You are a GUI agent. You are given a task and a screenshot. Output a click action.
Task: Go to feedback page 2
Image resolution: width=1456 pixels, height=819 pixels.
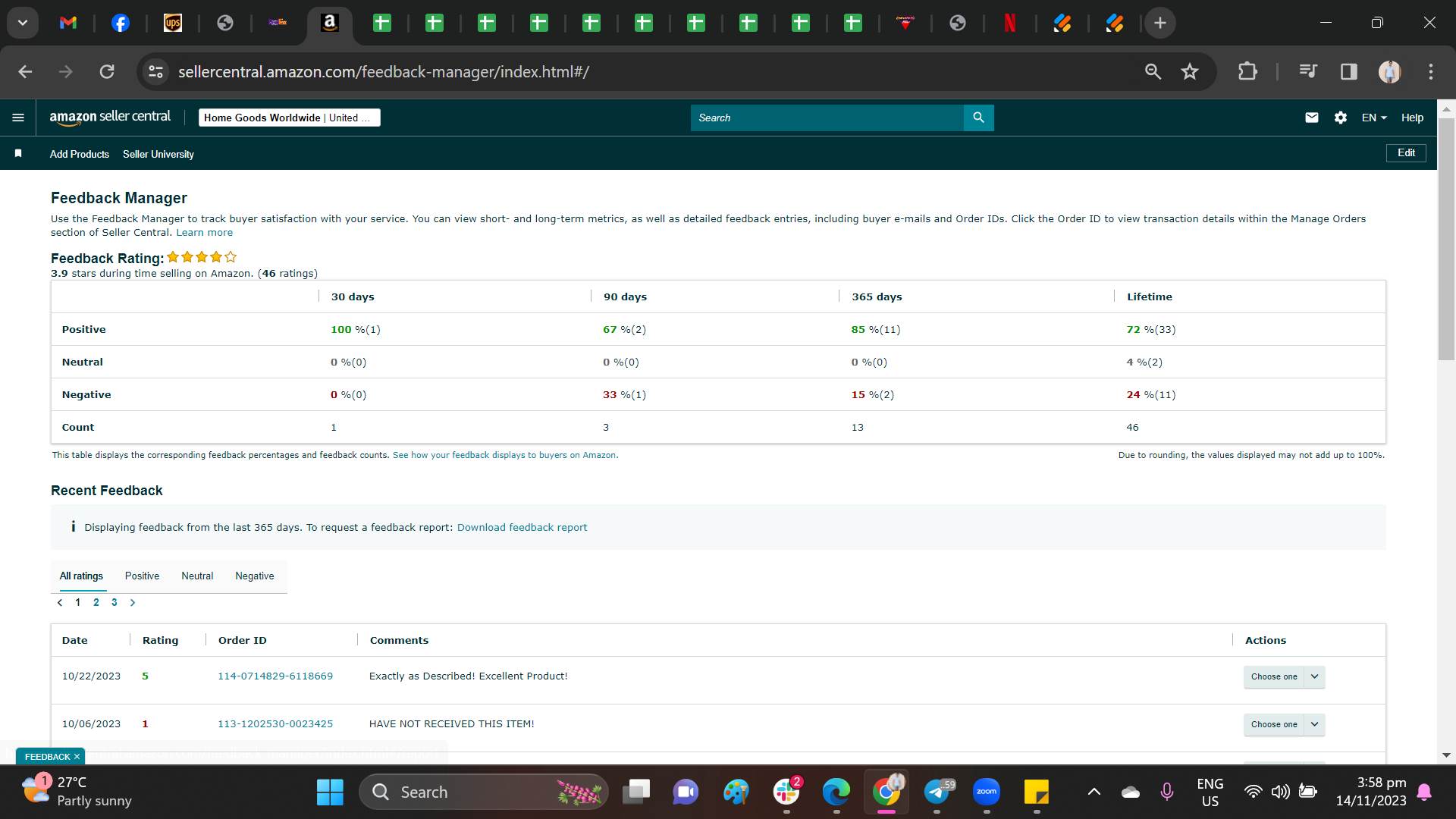pos(96,603)
